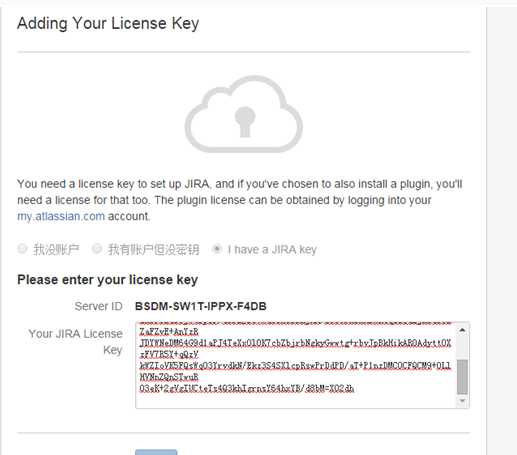The height and width of the screenshot is (455, 517).
Task: Click the license text line starting JDYWNeDM64
Action: pyautogui.click(x=295, y=343)
